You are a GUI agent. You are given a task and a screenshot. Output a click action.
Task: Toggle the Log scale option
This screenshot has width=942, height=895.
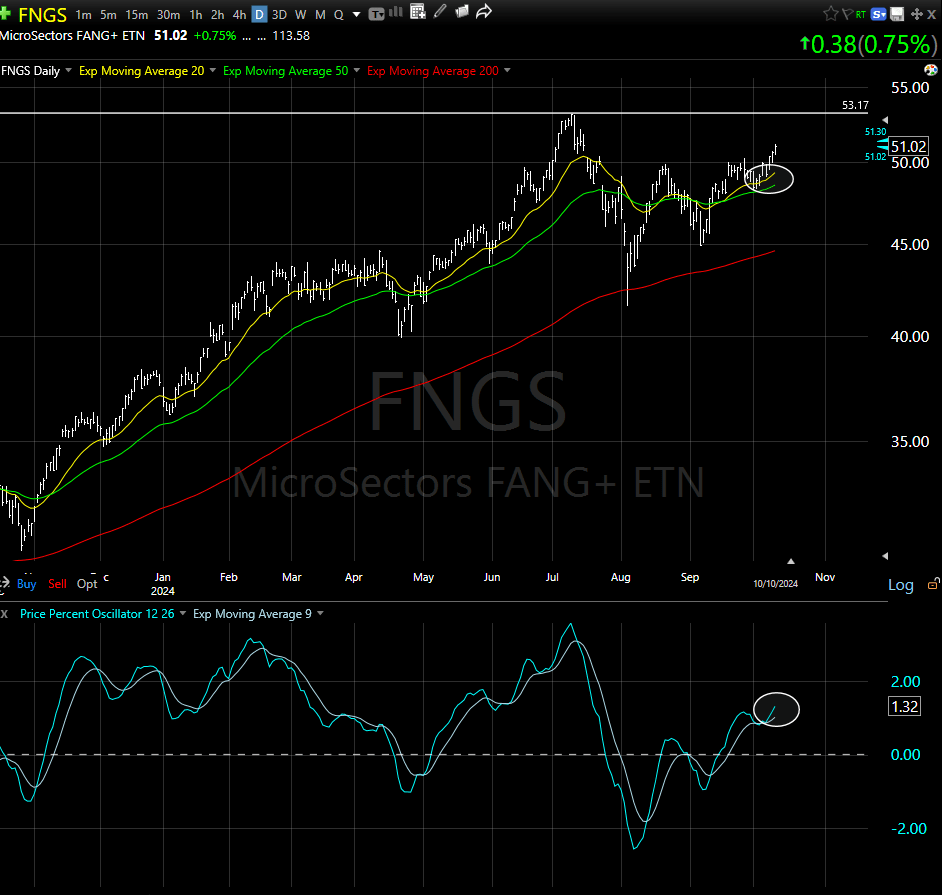coord(900,585)
